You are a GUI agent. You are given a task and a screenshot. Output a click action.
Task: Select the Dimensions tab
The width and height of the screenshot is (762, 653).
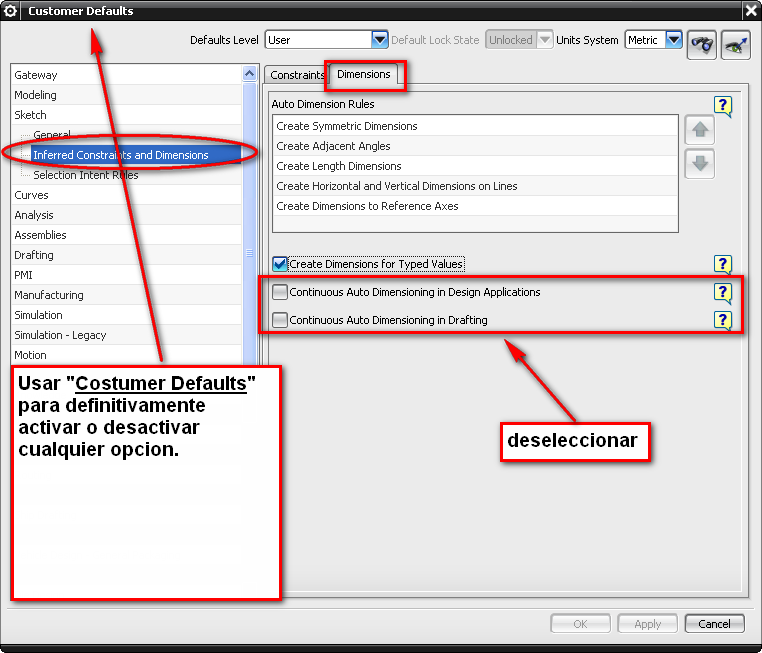point(364,75)
